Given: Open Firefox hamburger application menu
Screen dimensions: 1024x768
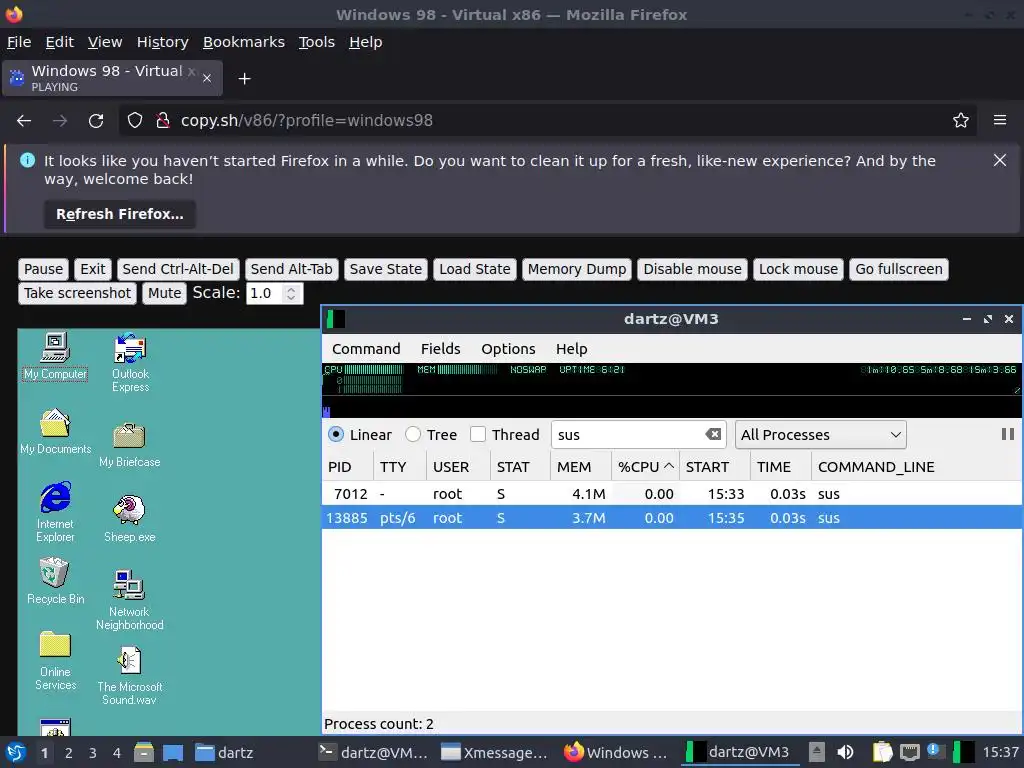Looking at the screenshot, I should pyautogui.click(x=999, y=120).
